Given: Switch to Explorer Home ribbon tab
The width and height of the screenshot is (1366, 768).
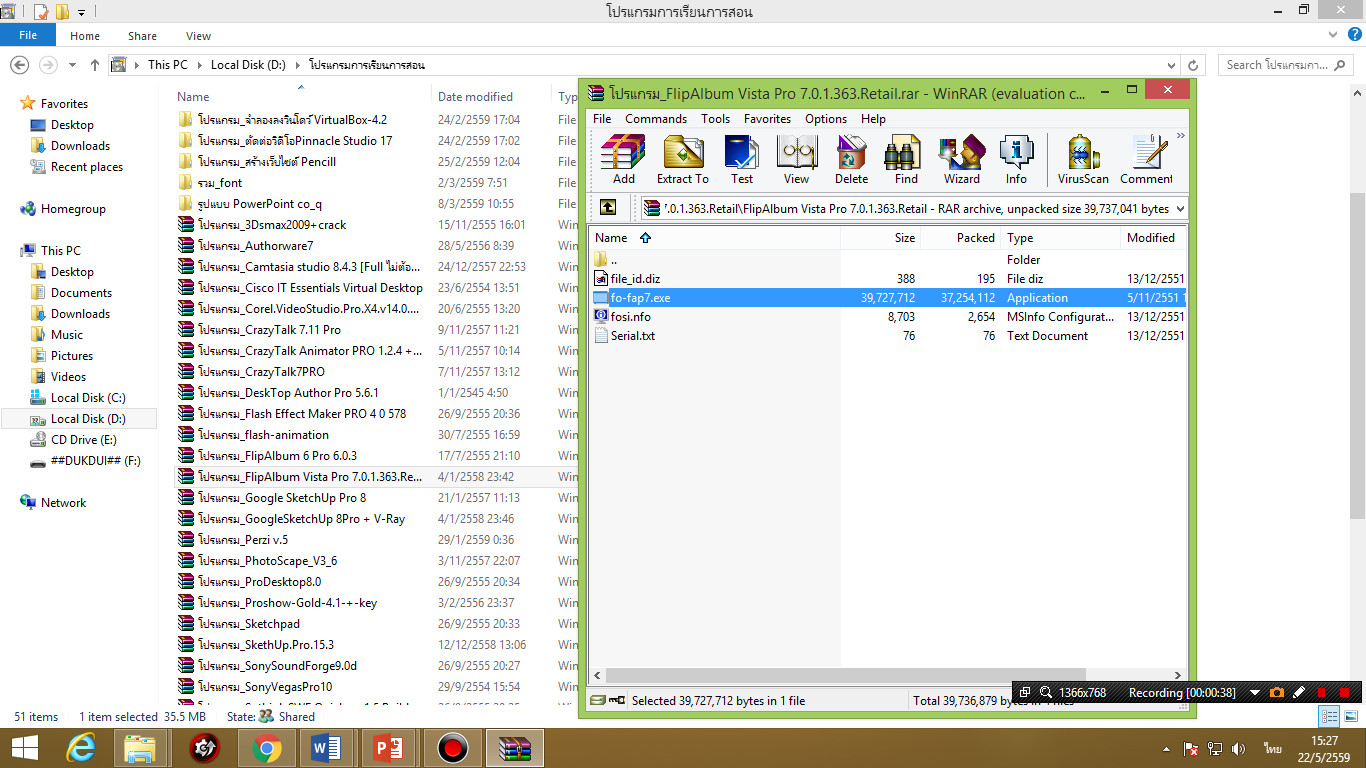Looking at the screenshot, I should (x=85, y=36).
